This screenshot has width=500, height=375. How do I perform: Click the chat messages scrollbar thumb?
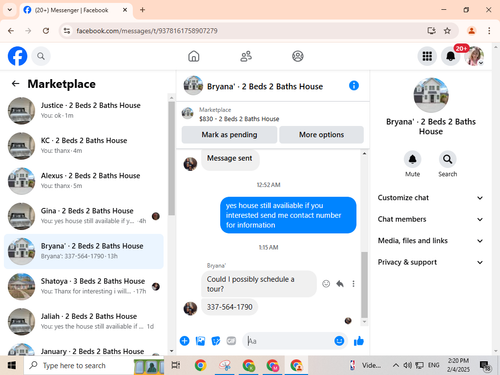tap(365, 285)
